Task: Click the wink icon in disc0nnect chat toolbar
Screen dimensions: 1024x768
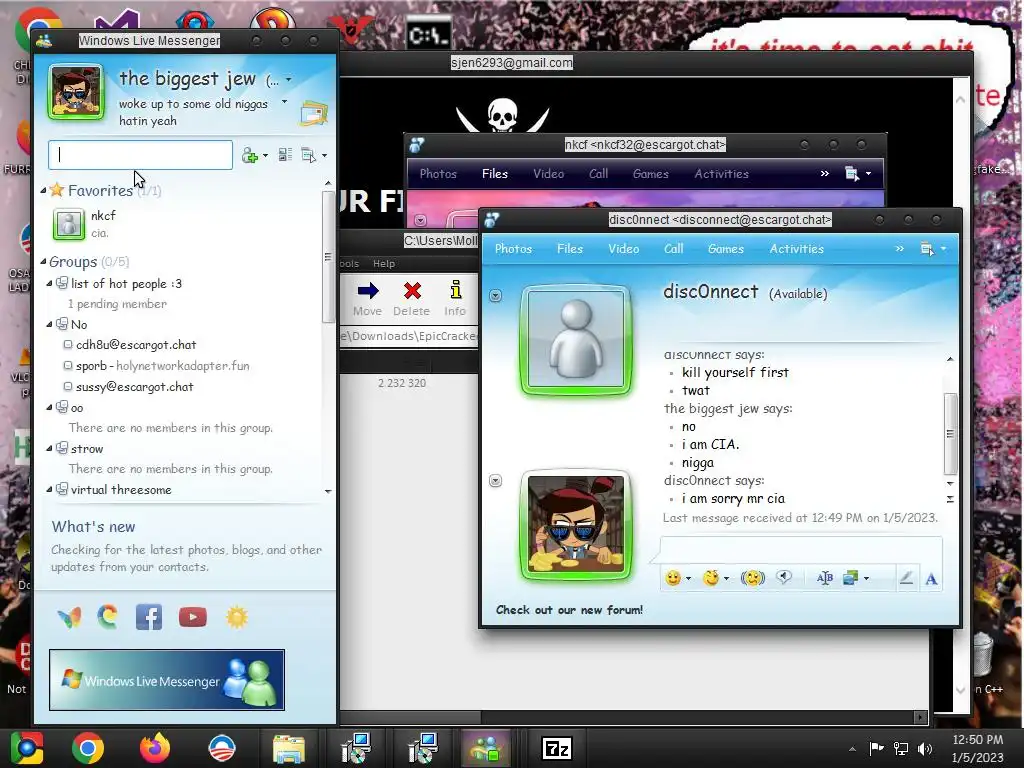Action: coord(711,578)
